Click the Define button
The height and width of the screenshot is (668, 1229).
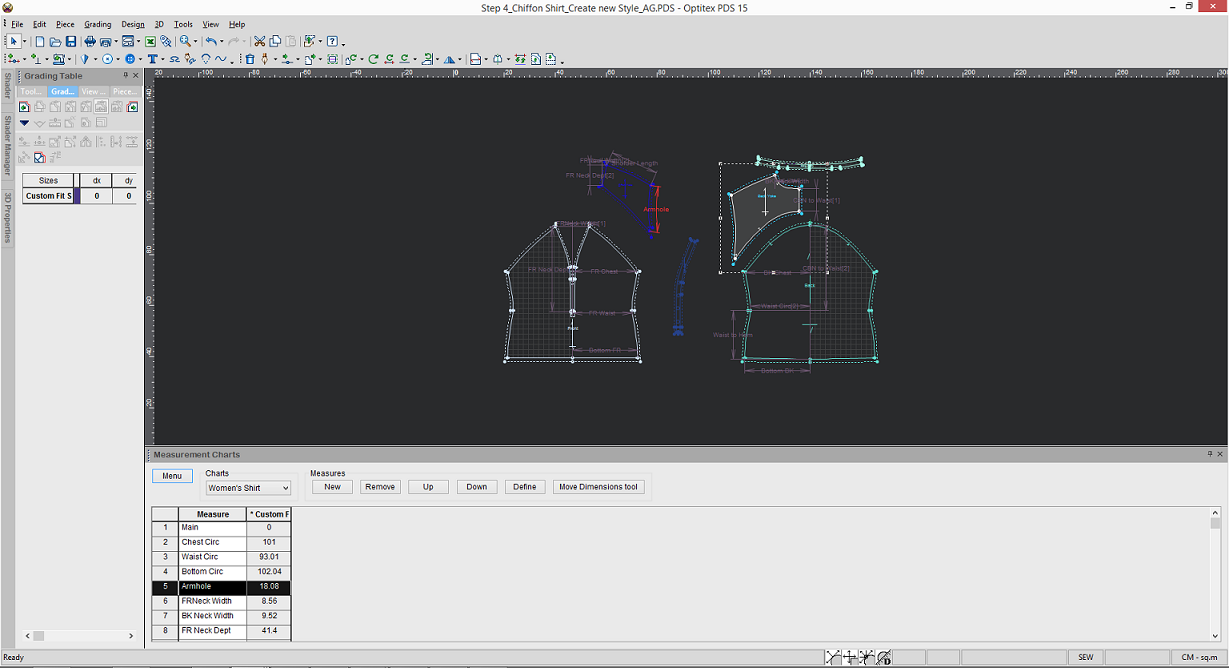[x=525, y=487]
